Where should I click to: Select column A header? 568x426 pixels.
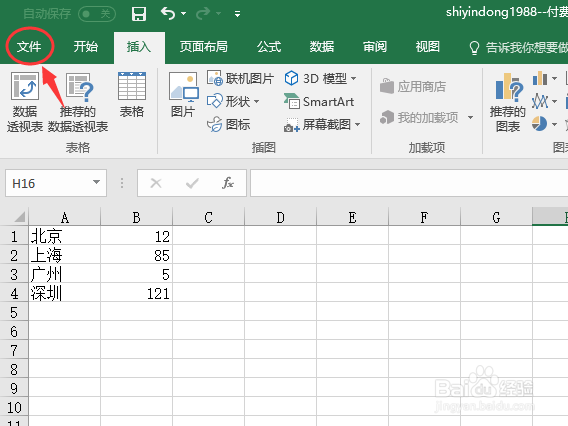tap(64, 217)
